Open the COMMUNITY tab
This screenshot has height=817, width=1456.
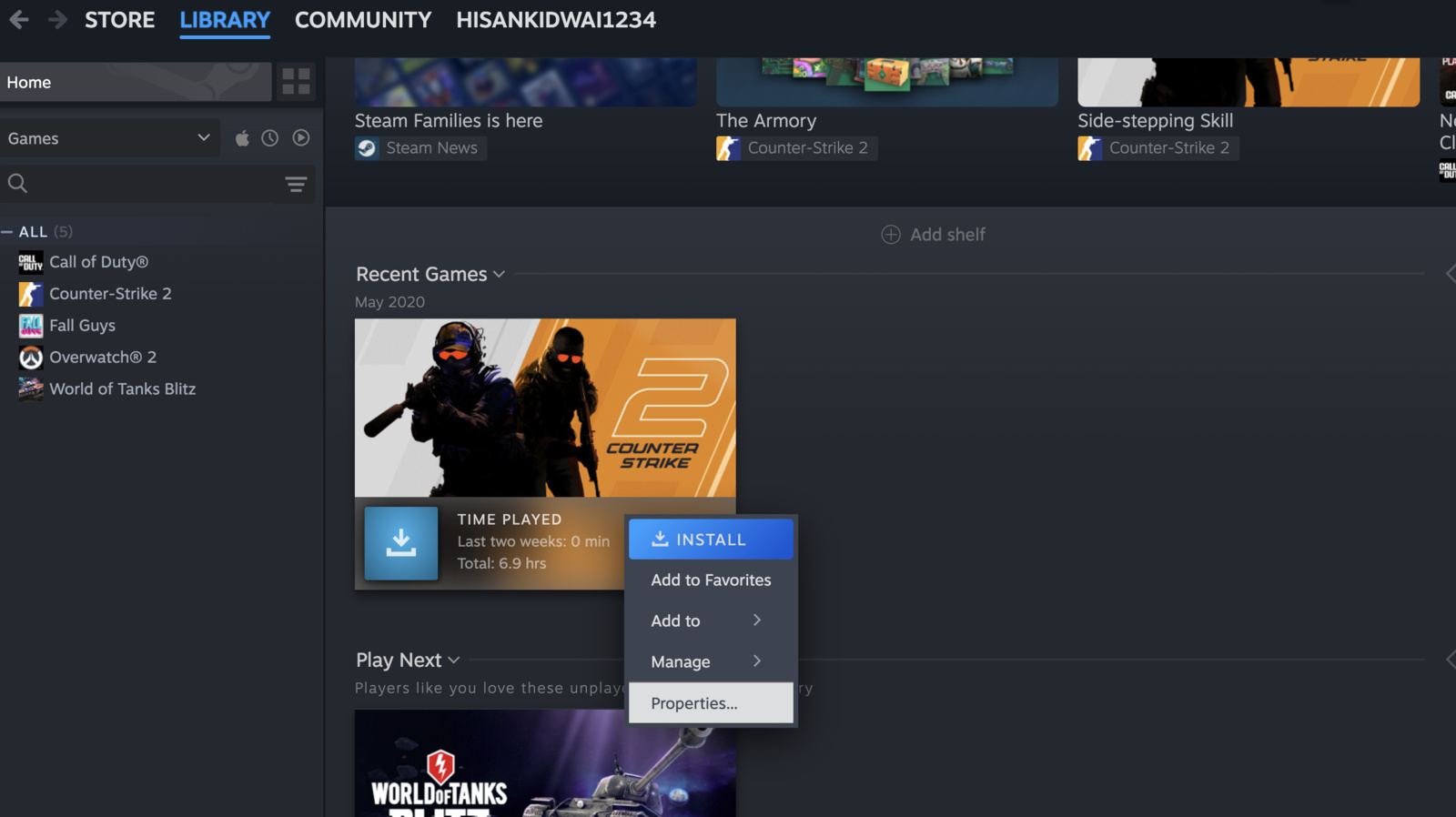click(x=363, y=20)
